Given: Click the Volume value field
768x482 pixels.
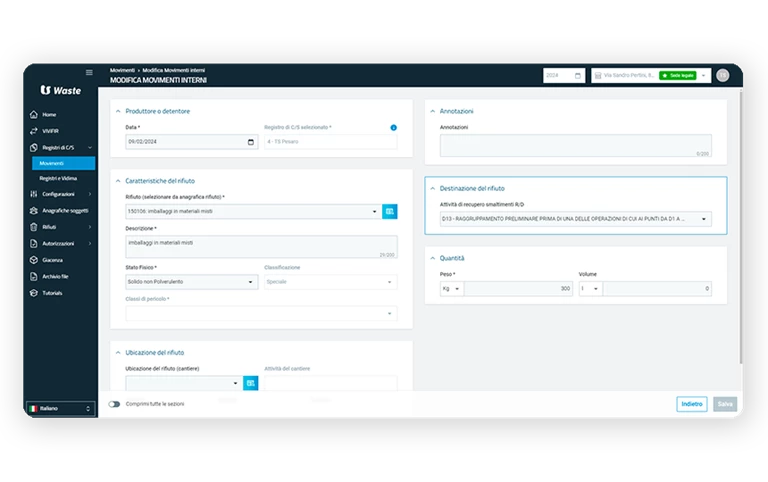Looking at the screenshot, I should click(657, 289).
